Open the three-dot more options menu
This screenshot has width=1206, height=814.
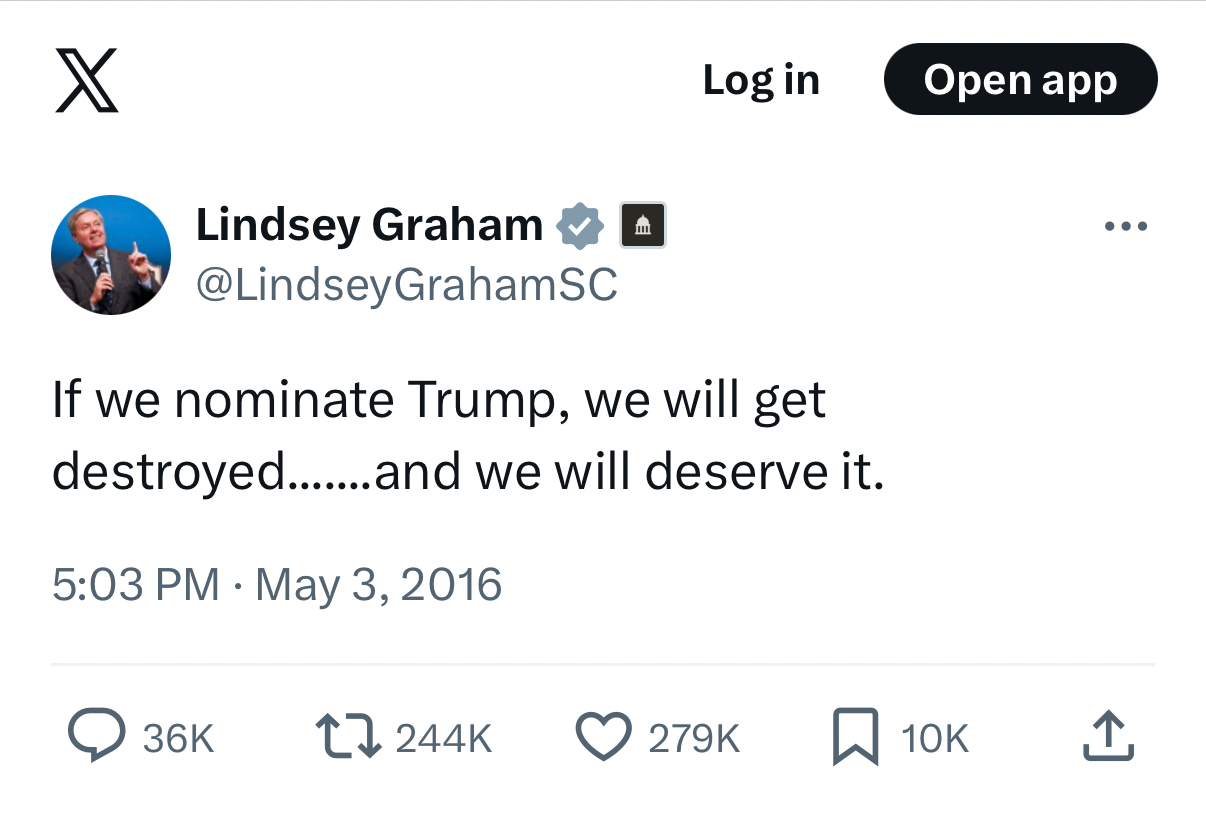coord(1126,227)
